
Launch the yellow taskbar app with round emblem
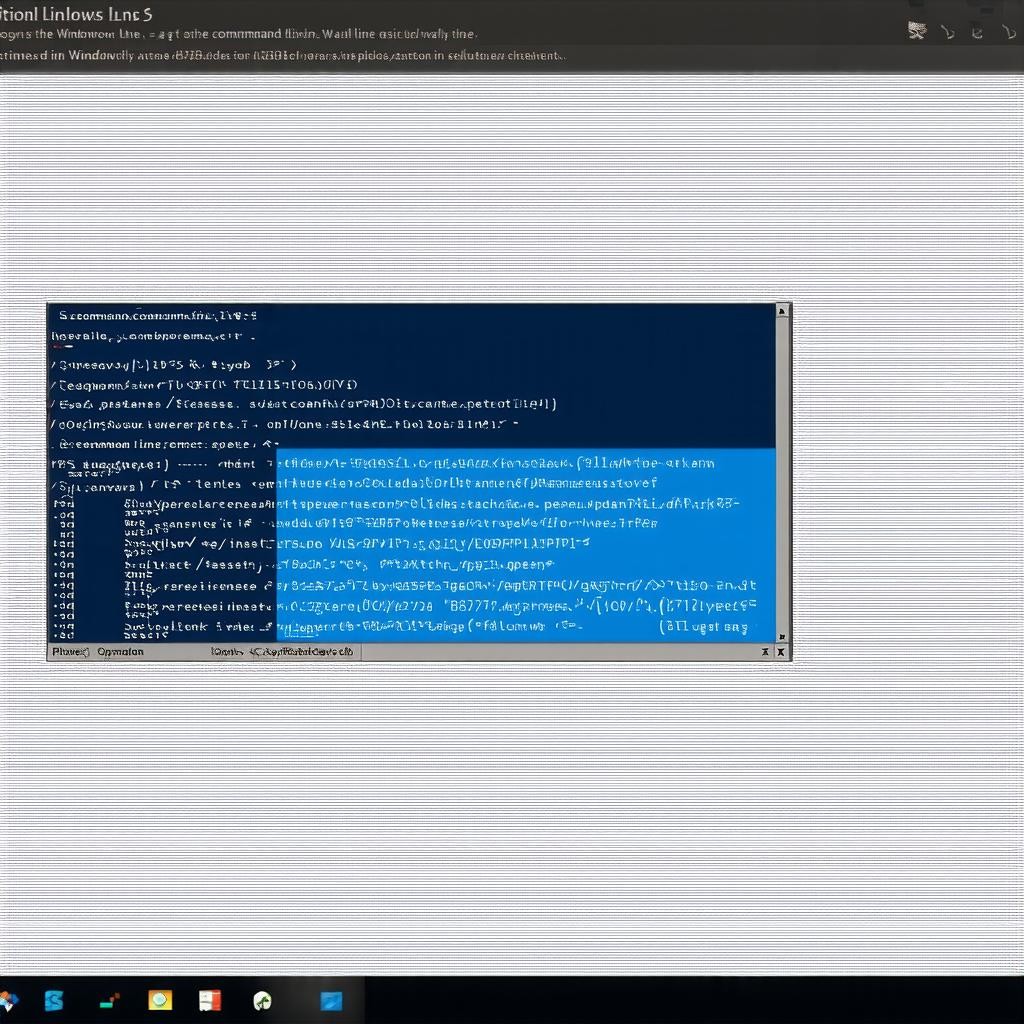(160, 1000)
